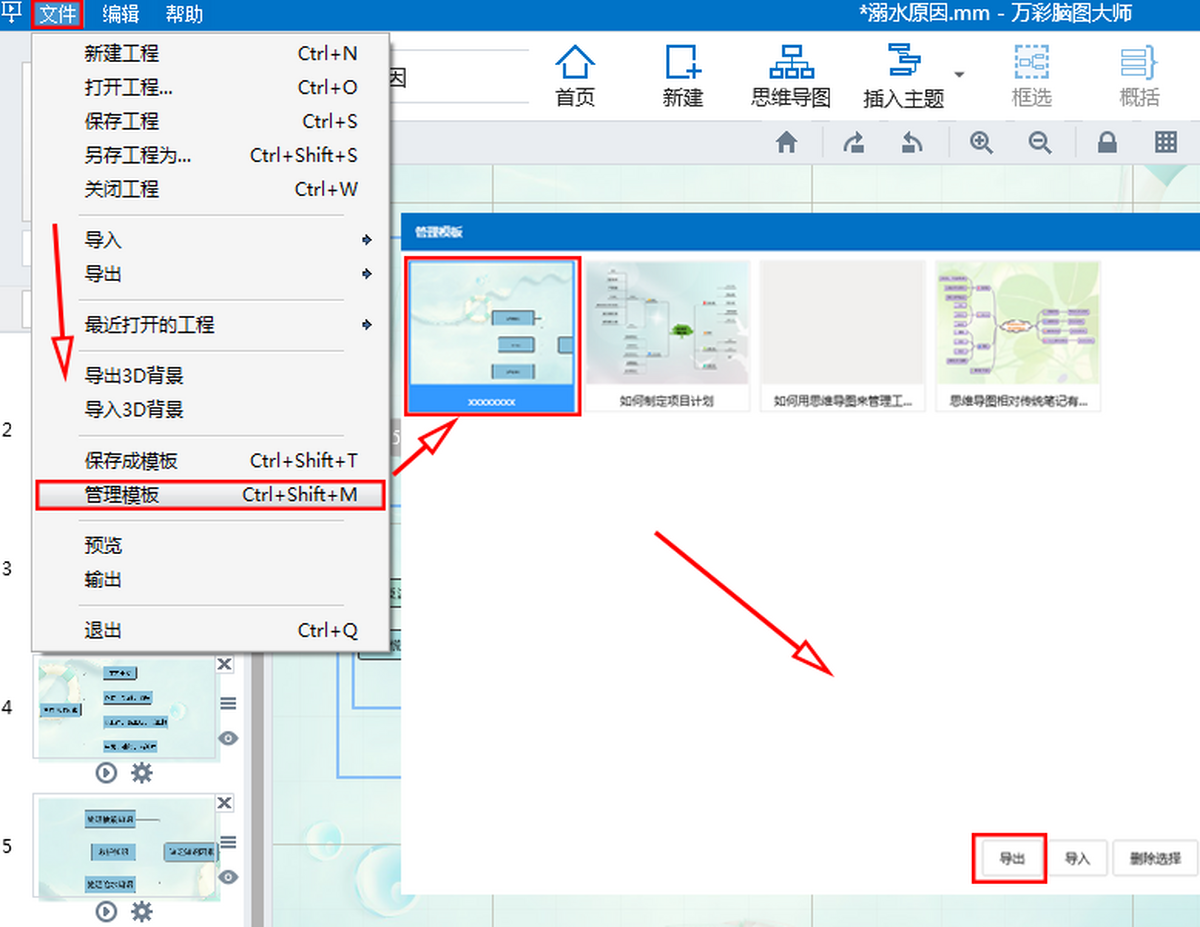
Task: Select the 如何制定项目计划 template thumbnail
Action: pyautogui.click(x=667, y=335)
